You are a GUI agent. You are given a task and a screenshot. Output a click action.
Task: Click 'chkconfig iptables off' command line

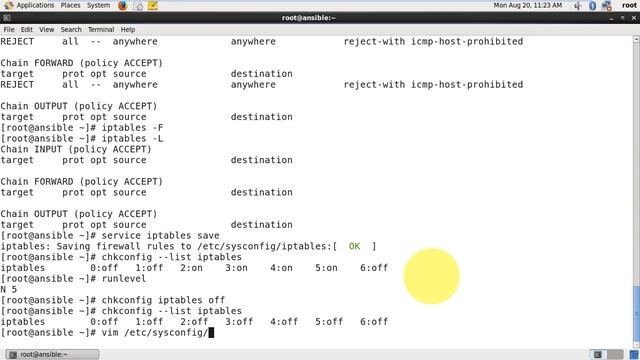click(x=163, y=300)
